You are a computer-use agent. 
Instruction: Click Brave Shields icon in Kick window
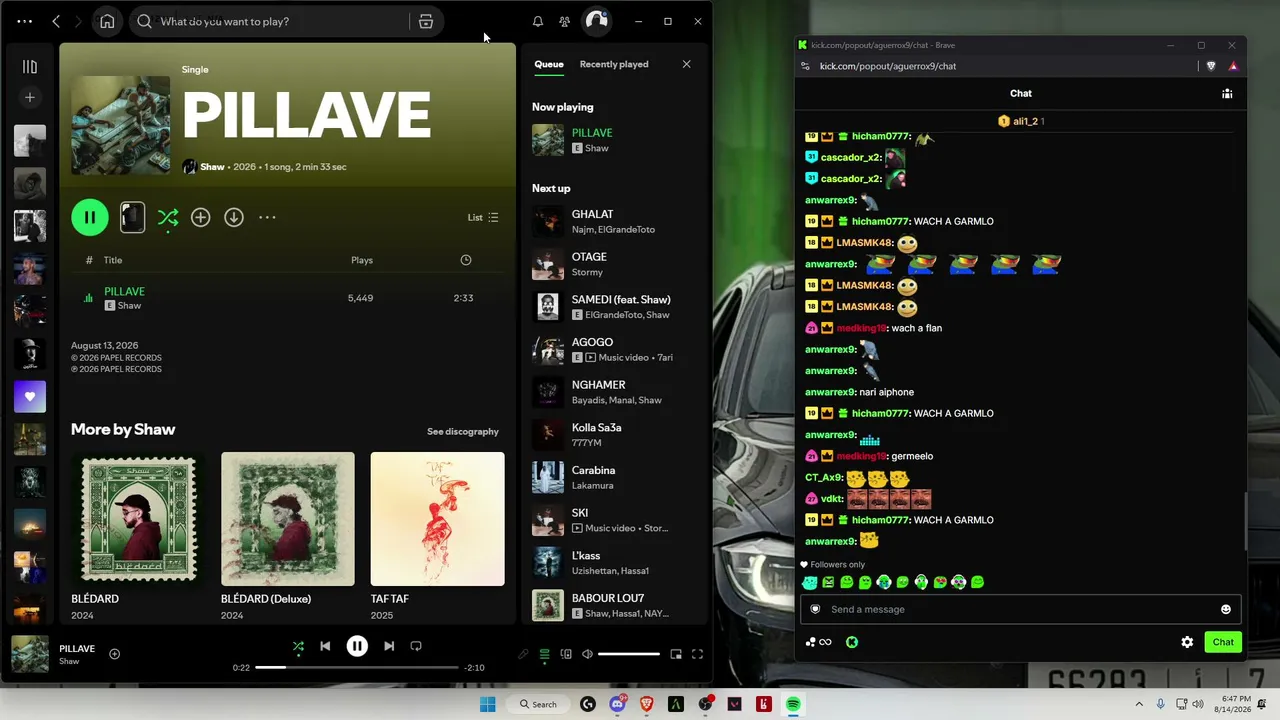pos(1211,66)
